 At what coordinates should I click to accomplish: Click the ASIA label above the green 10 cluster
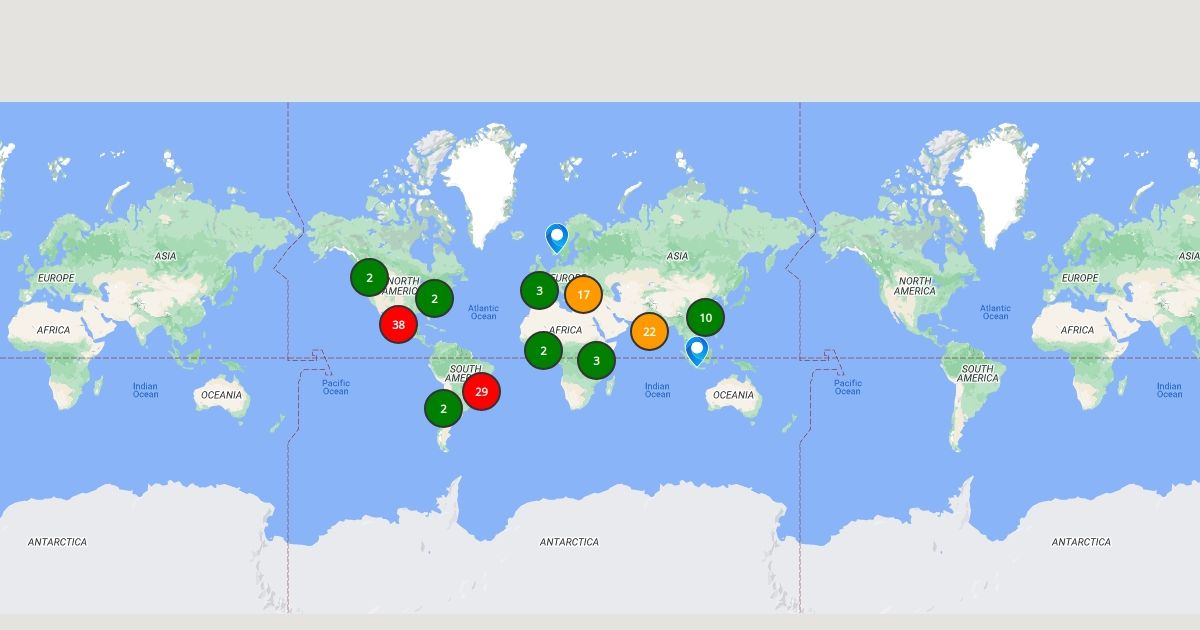[677, 256]
